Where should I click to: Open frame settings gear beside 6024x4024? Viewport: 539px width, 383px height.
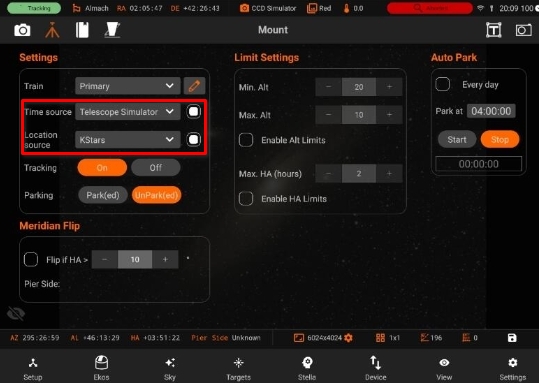tap(348, 338)
